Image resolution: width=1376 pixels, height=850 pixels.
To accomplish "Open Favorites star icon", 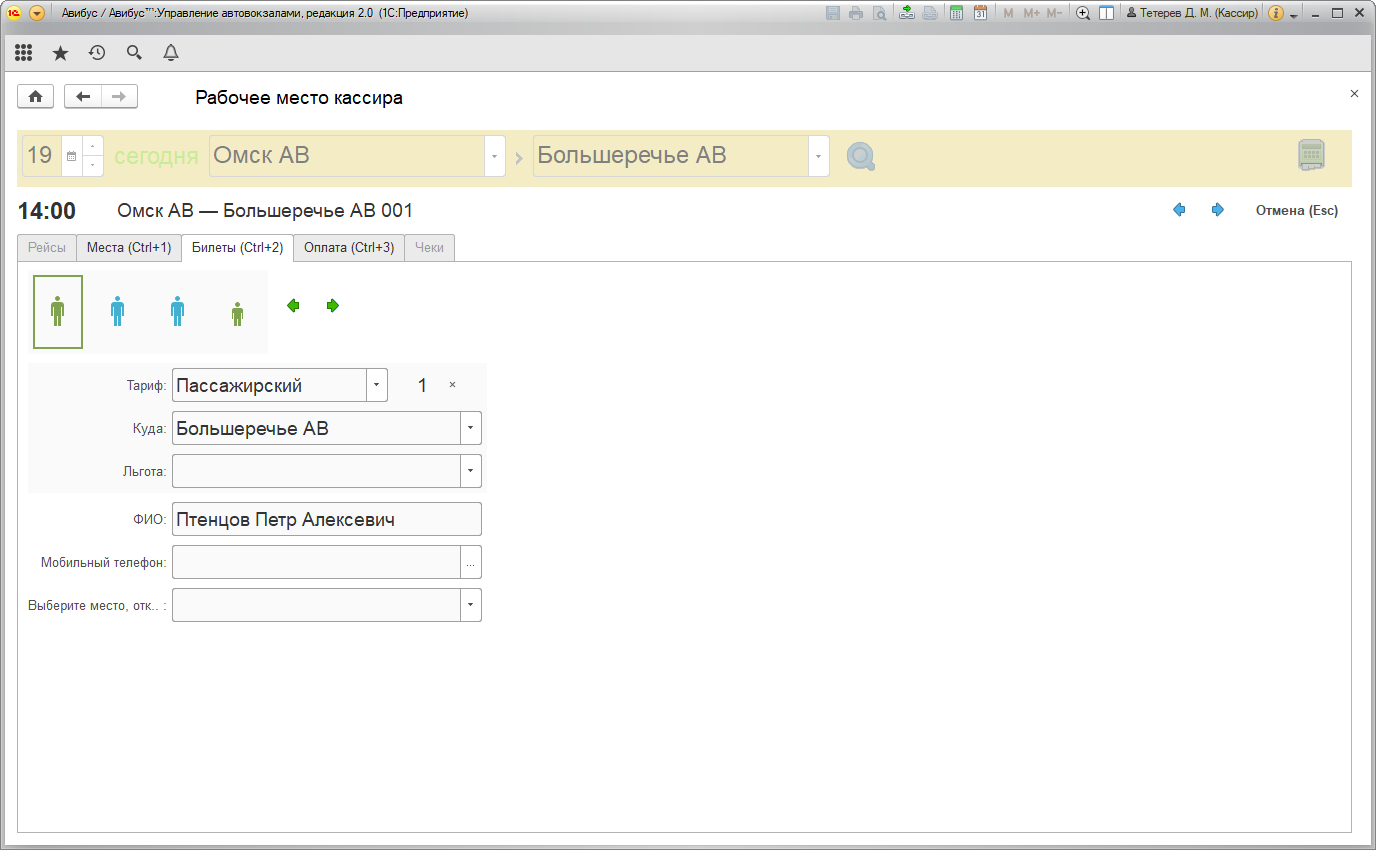I will coord(60,52).
